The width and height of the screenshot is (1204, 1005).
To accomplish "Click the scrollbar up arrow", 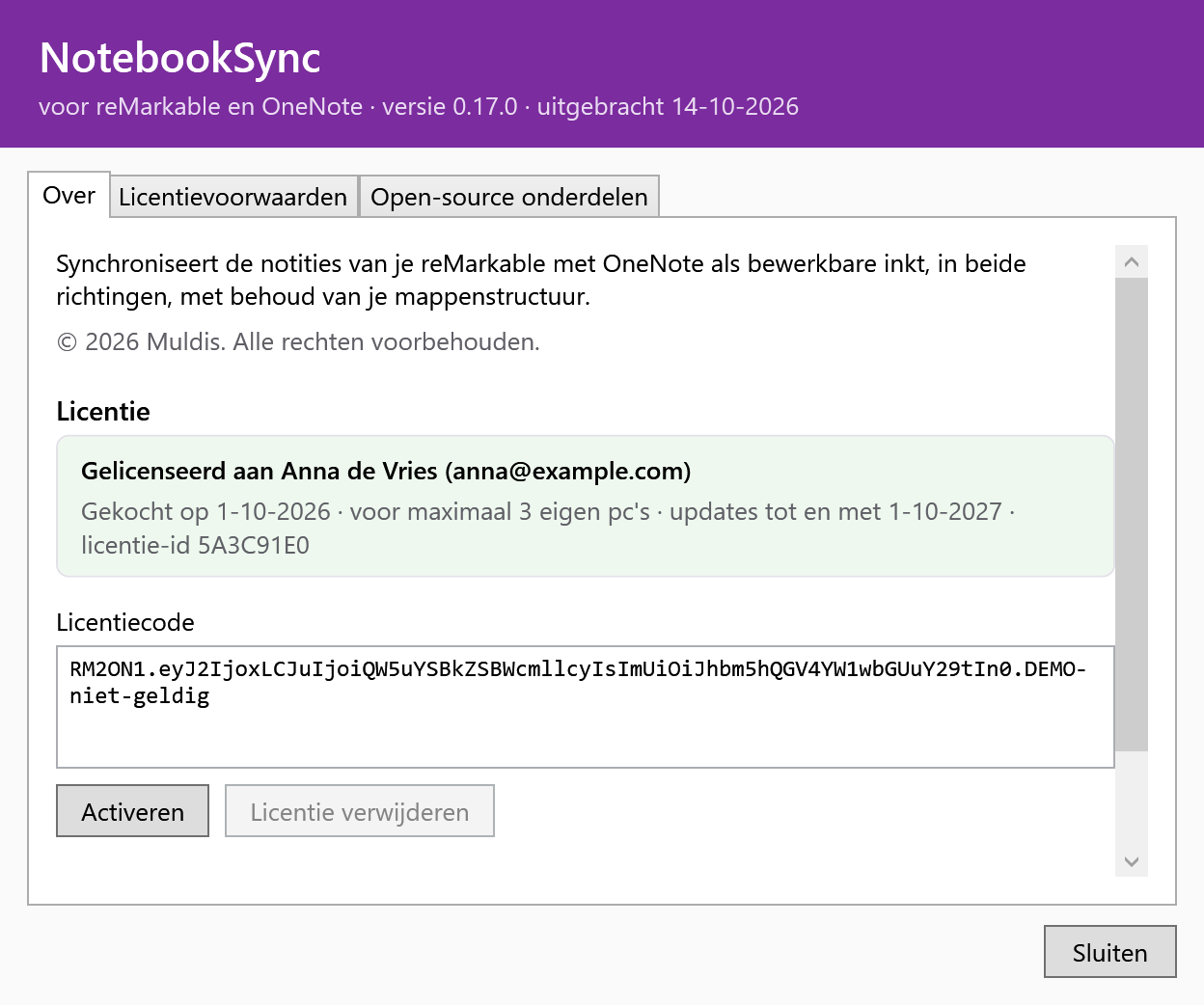I will point(1132,262).
